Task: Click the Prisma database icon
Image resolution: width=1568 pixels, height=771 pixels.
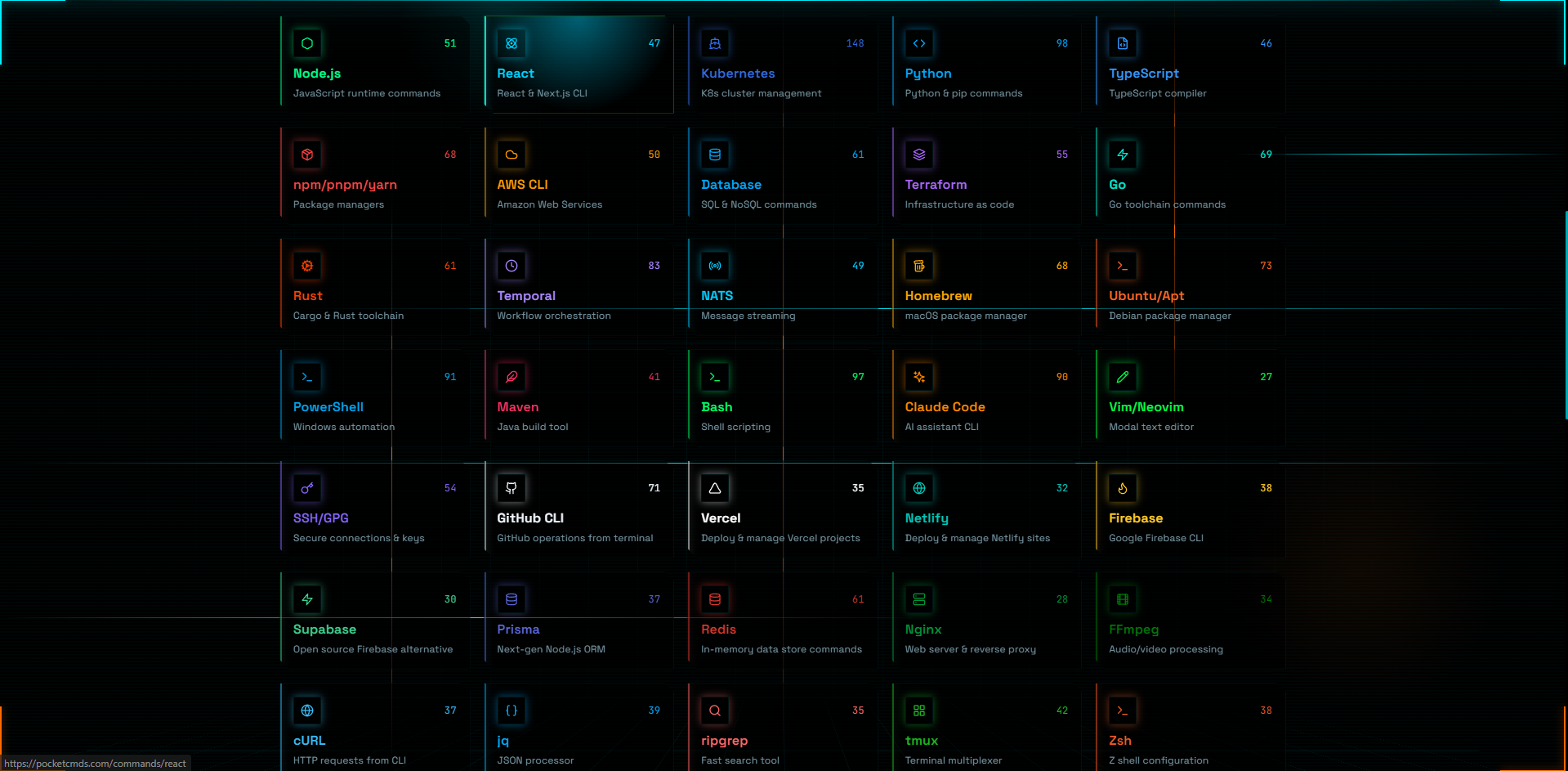Action: (511, 599)
